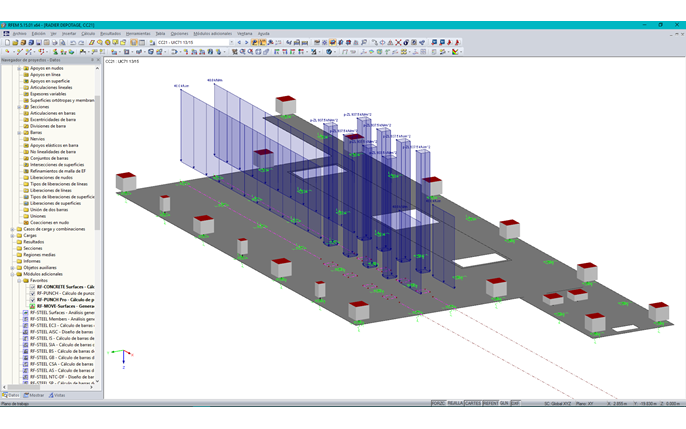The width and height of the screenshot is (686, 429).
Task: Click the Open file folder icon
Action: coord(15,42)
